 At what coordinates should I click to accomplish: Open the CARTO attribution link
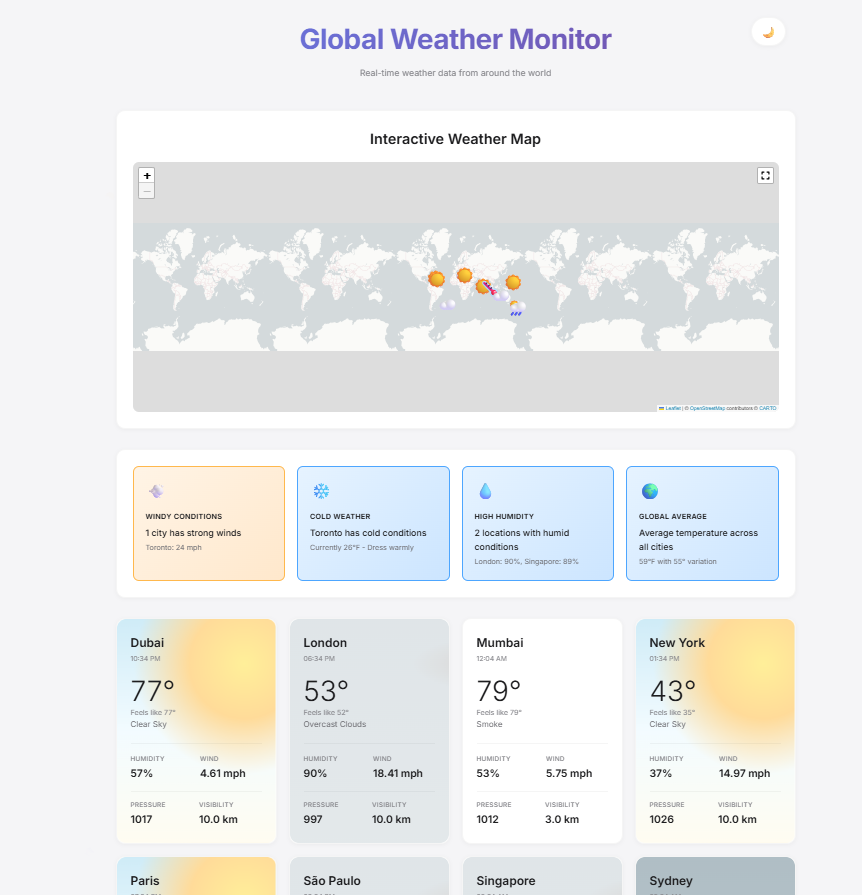[x=768, y=408]
